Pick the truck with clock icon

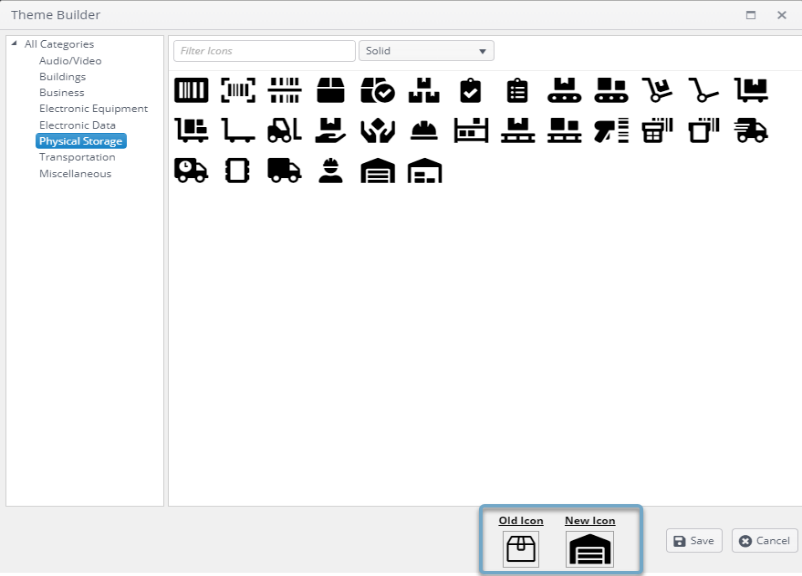point(191,170)
